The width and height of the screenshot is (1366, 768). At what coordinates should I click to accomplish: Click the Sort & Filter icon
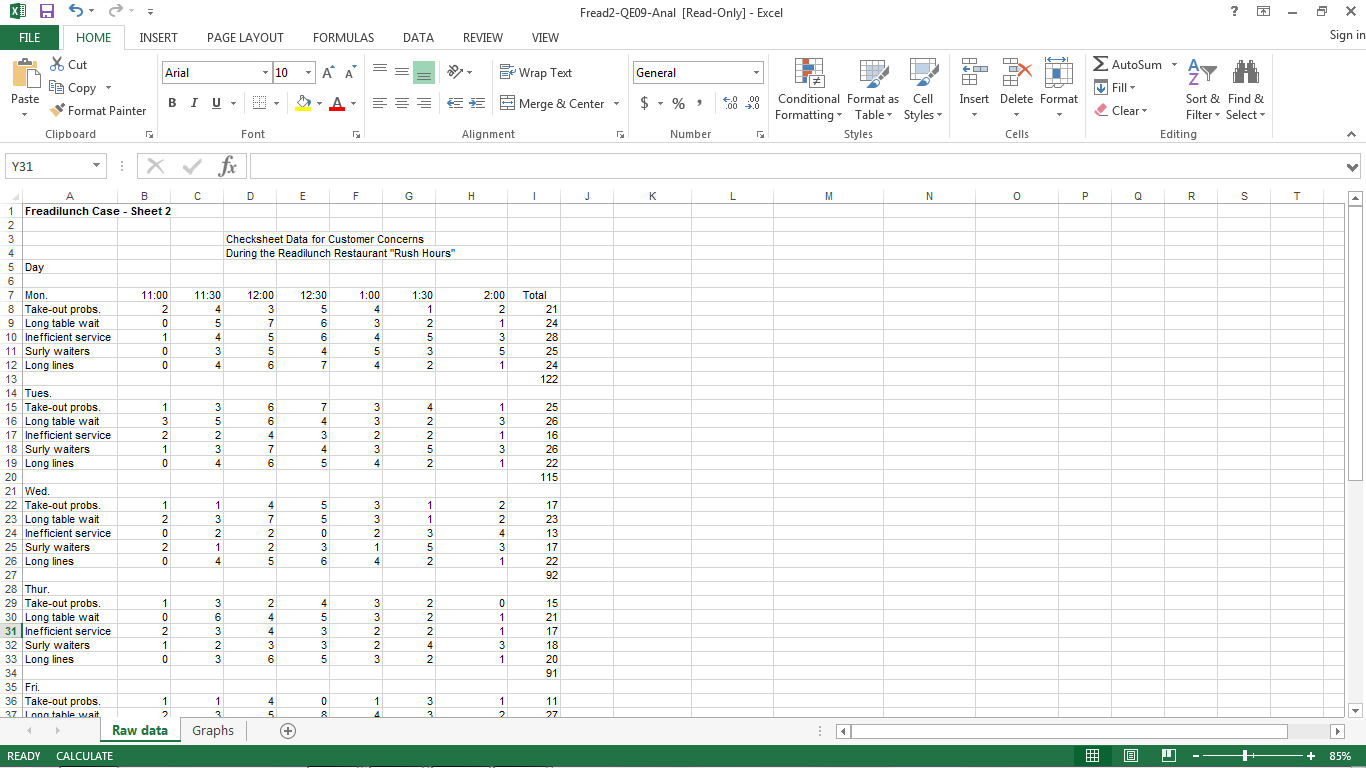[1202, 89]
